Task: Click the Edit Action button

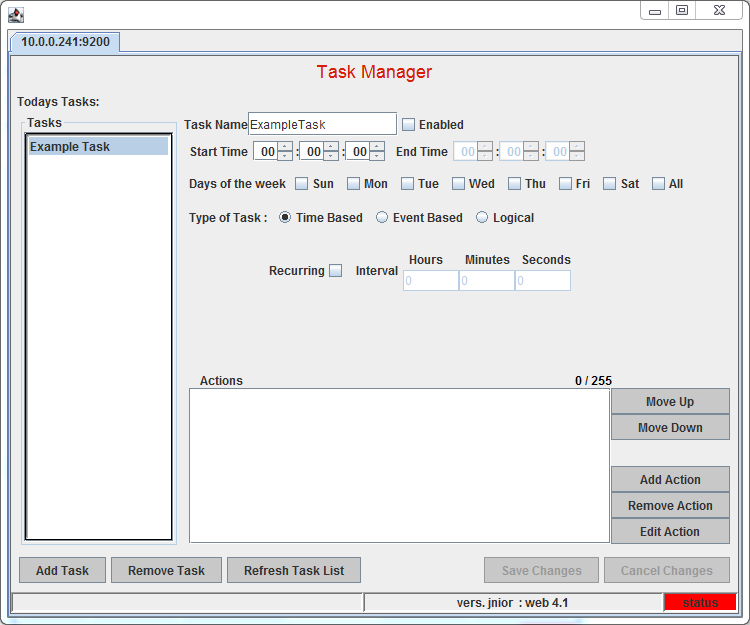Action: point(670,531)
